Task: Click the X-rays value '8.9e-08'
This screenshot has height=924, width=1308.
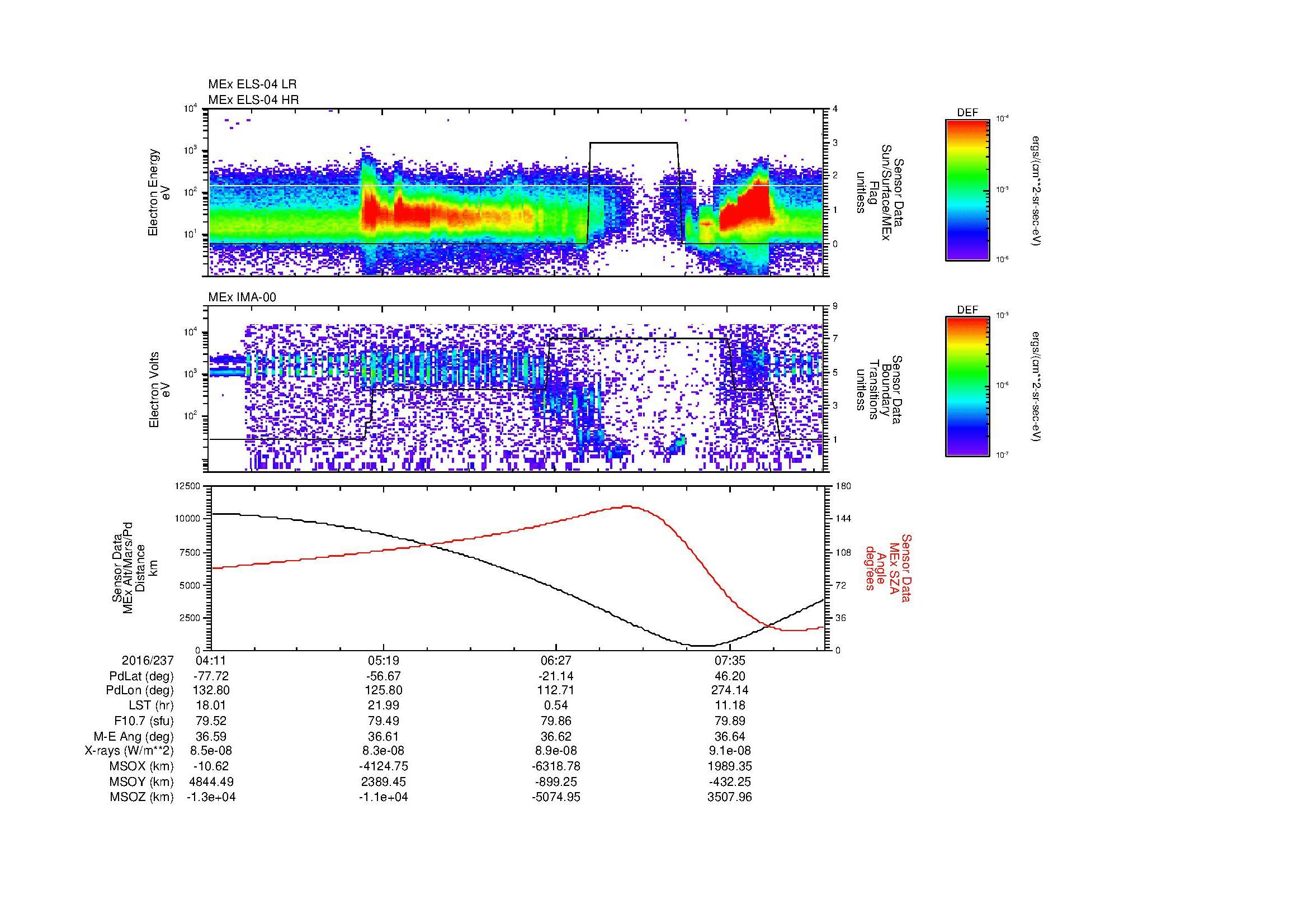Action: coord(555,751)
